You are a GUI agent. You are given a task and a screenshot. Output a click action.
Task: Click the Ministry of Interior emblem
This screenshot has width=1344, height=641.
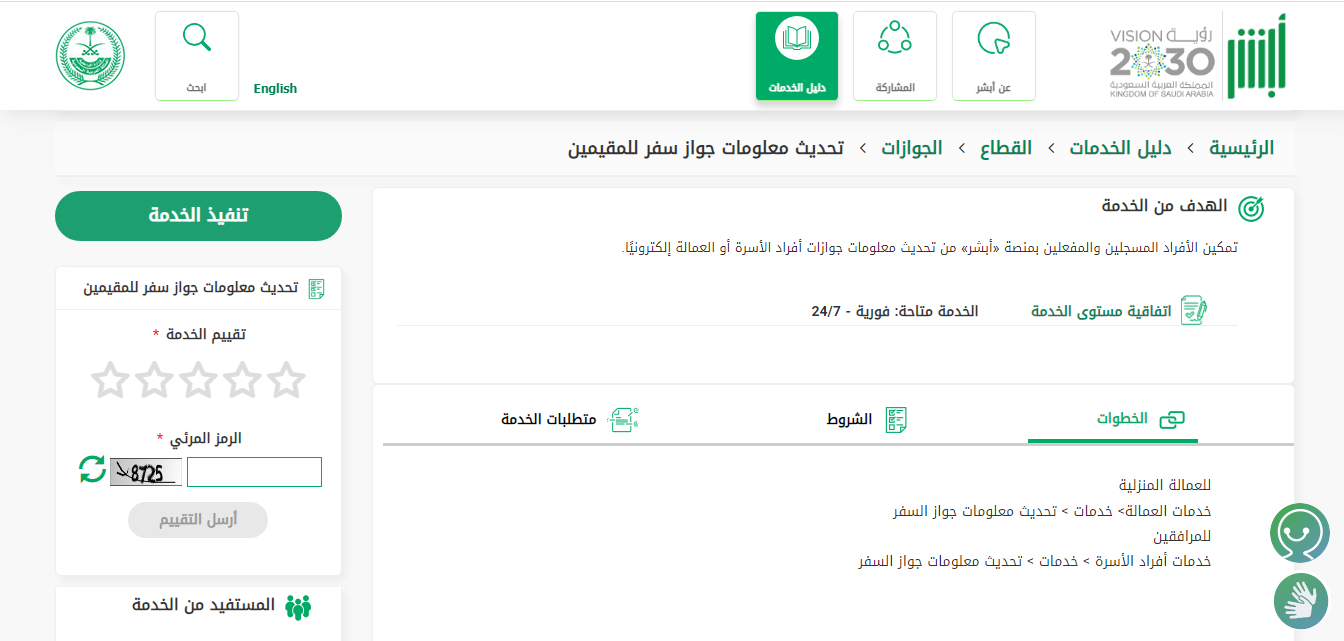90,56
